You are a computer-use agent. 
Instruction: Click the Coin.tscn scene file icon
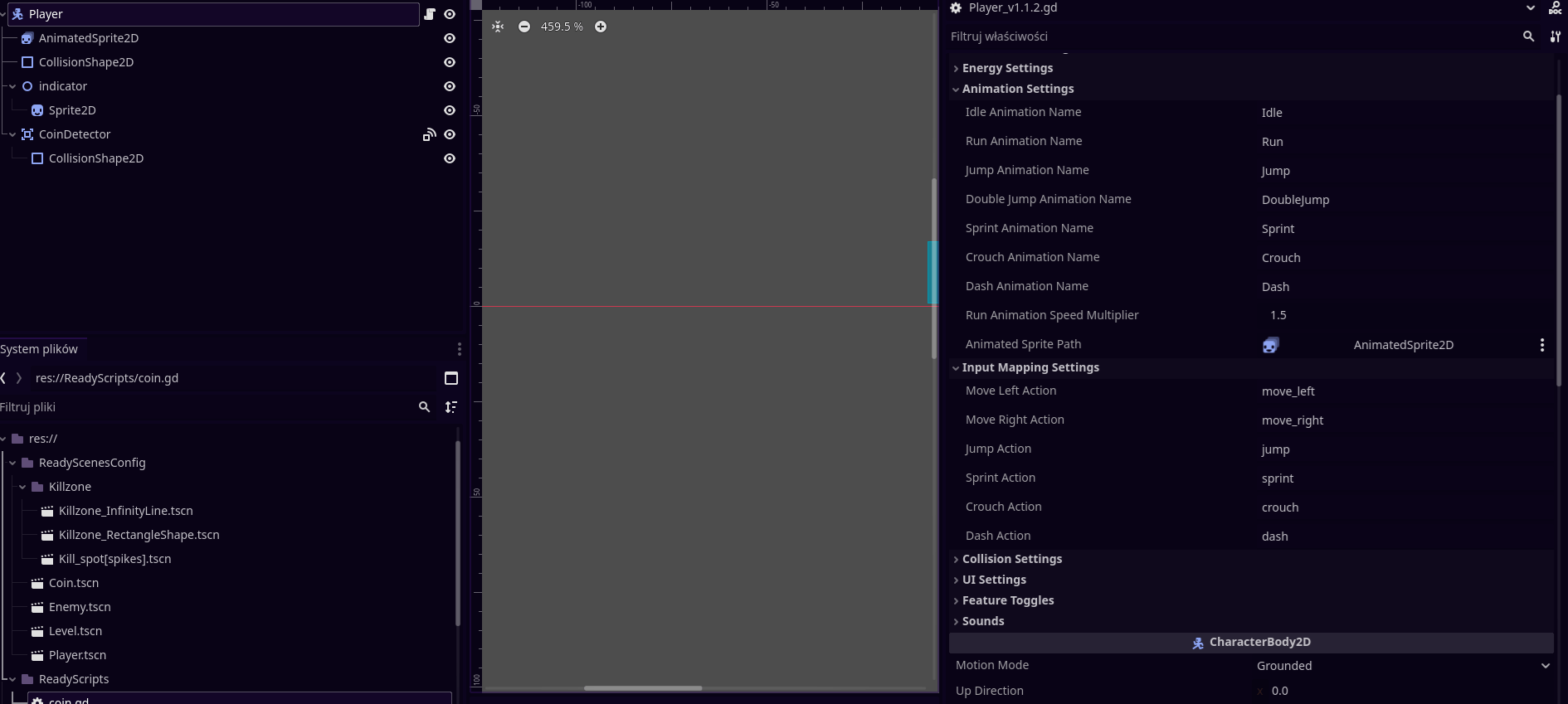[37, 583]
